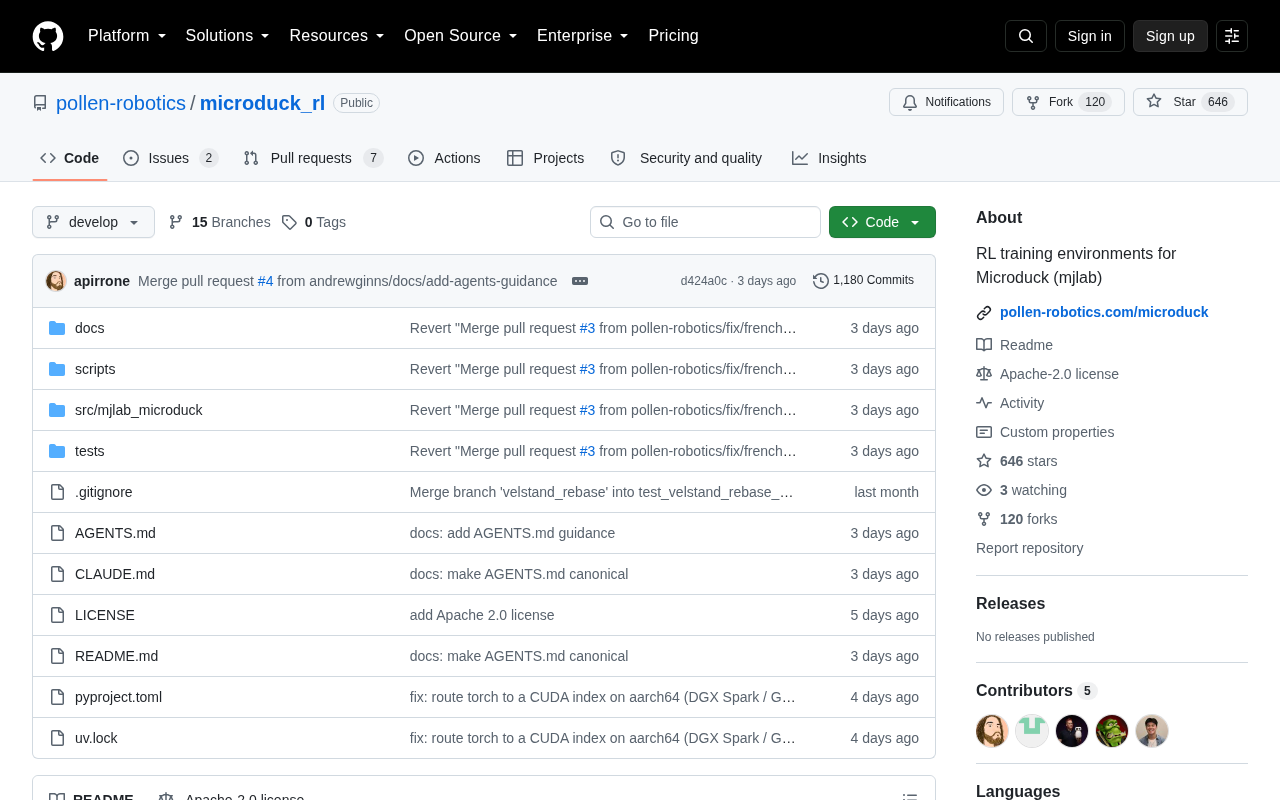Star the repository with Star button

pyautogui.click(x=1190, y=102)
